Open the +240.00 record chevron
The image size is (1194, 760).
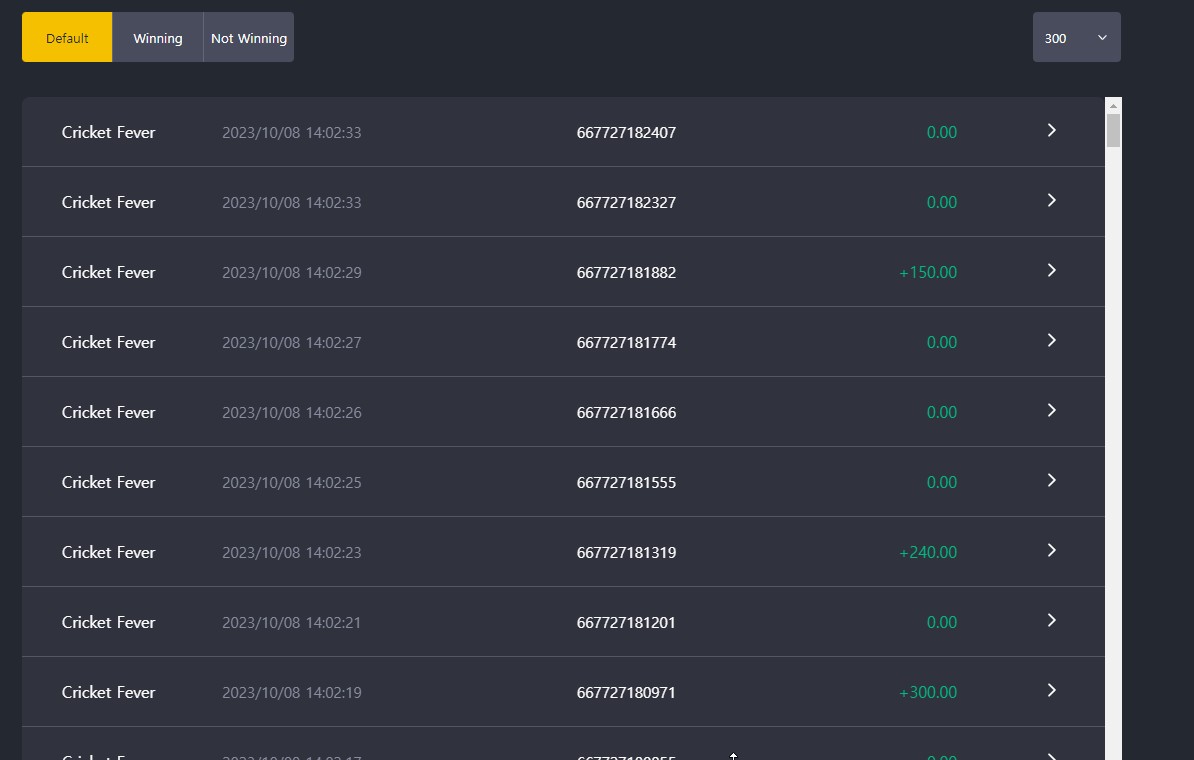[x=1052, y=551]
